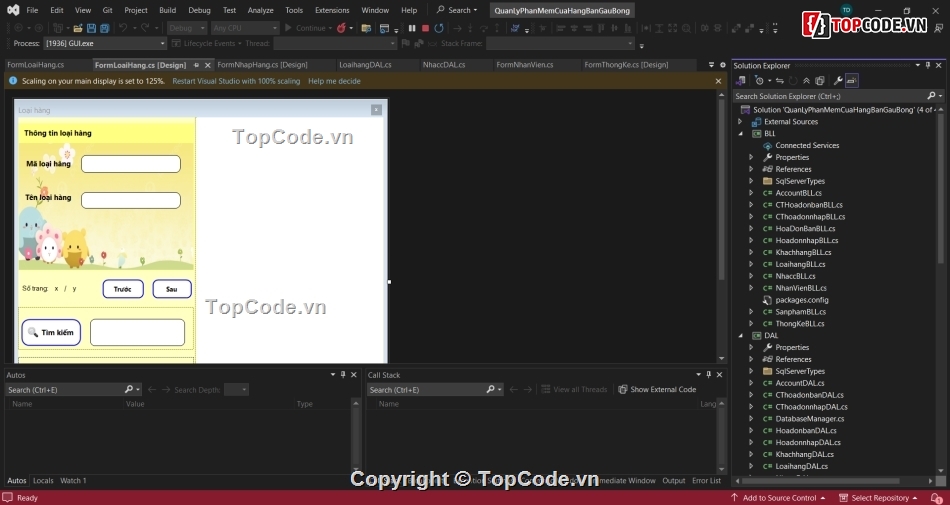Viewport: 950px width, 505px height.
Task: Click "Restart Visual Studio with 100% scaling" link
Action: (x=236, y=81)
